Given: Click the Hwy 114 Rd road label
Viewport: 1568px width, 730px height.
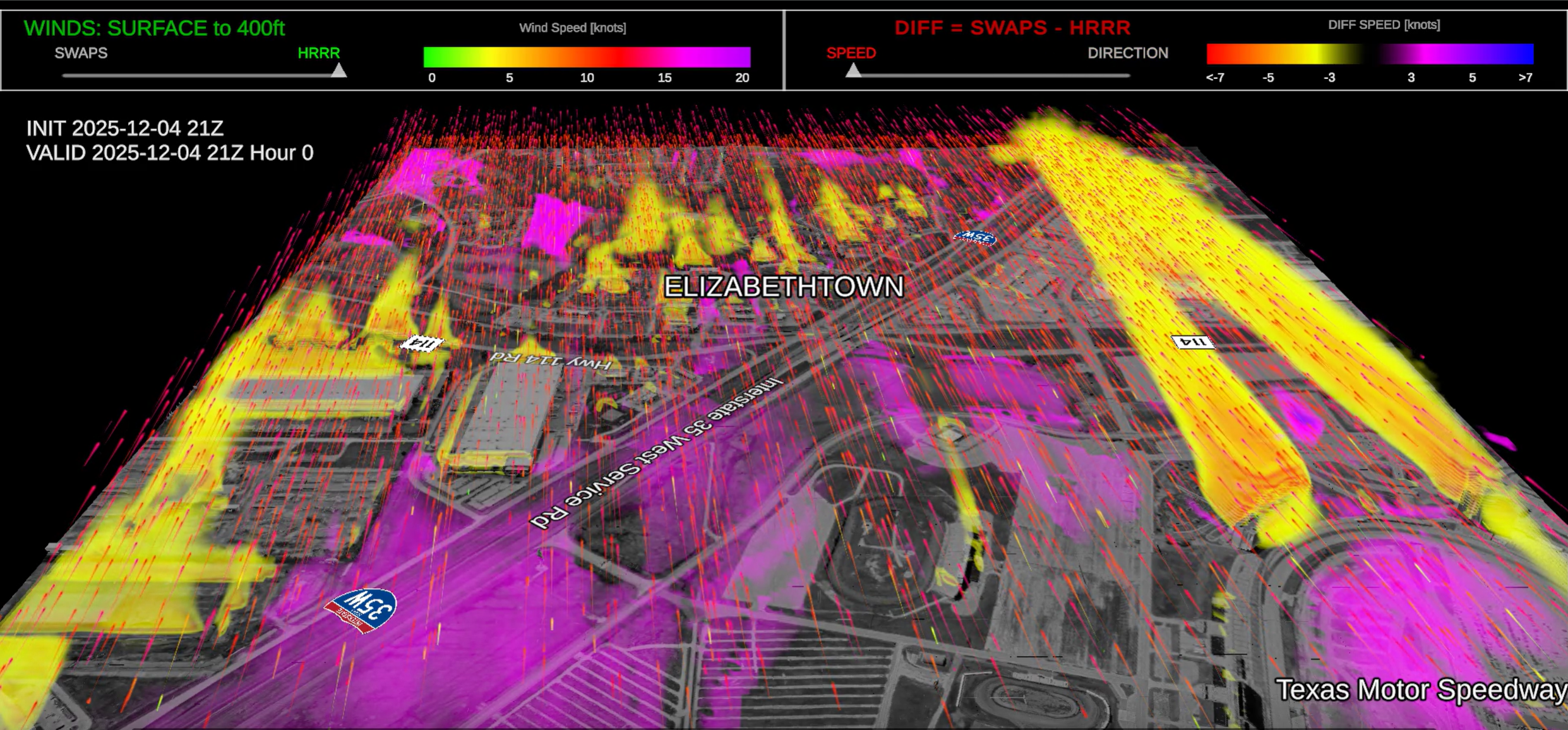Looking at the screenshot, I should tap(551, 360).
